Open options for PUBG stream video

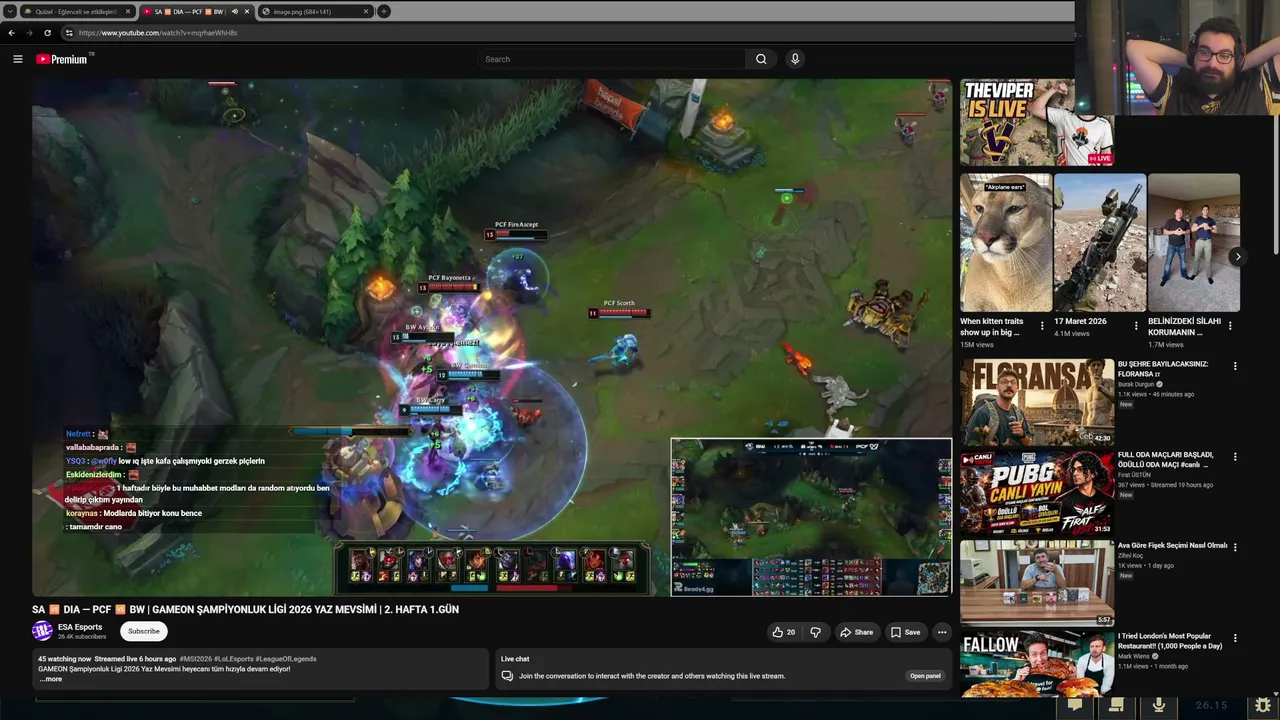click(x=1235, y=457)
